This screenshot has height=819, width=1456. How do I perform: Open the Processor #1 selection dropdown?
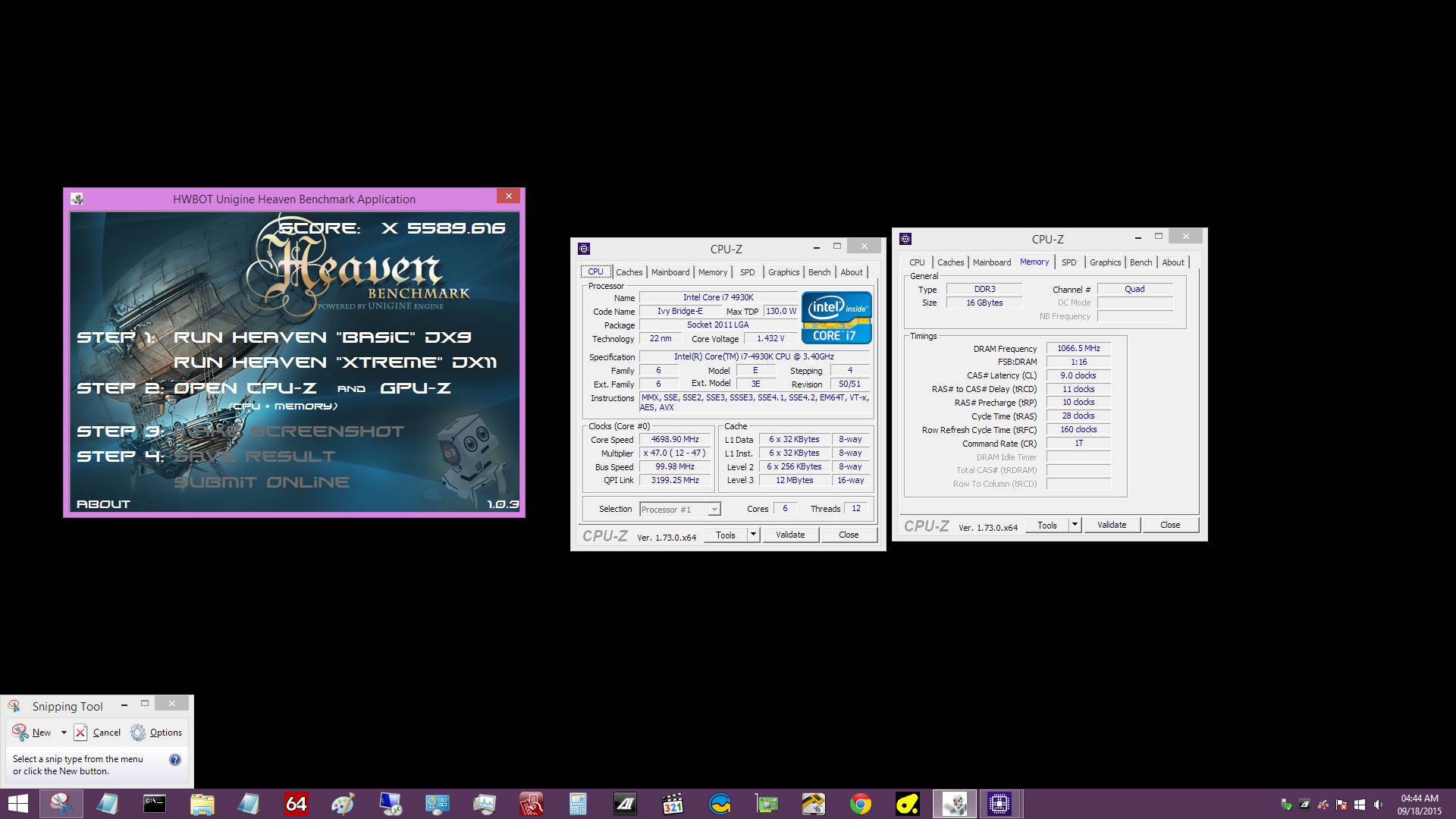[680, 509]
